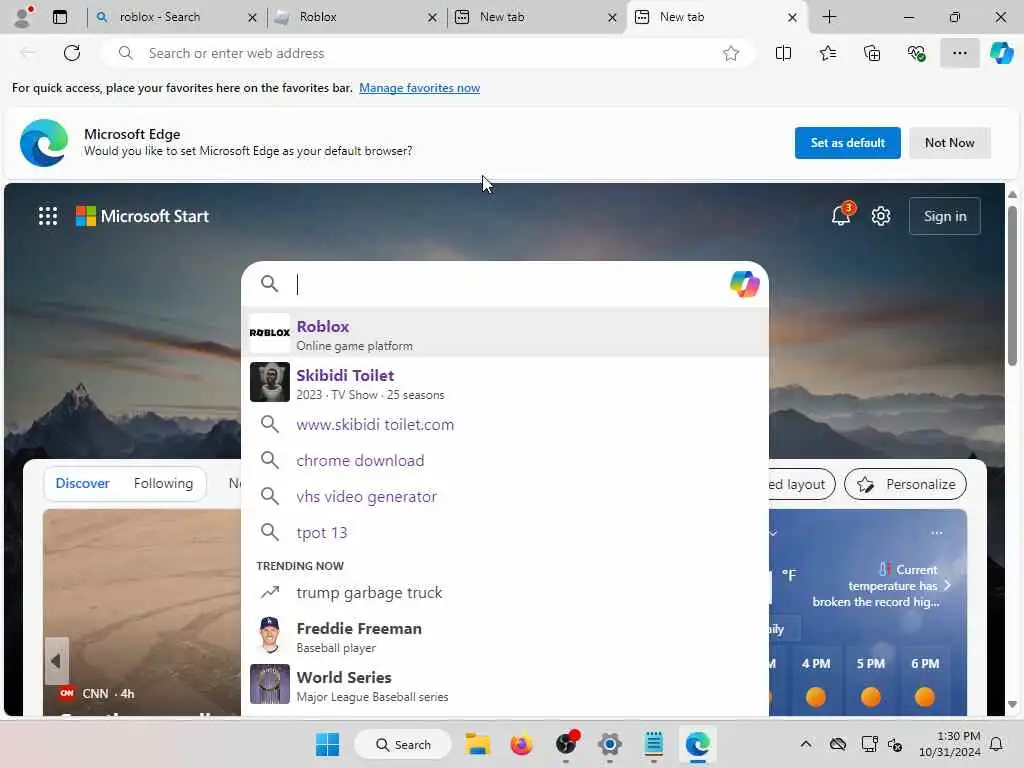Viewport: 1024px width, 768px height.
Task: Toggle split screen icon
Action: click(783, 53)
